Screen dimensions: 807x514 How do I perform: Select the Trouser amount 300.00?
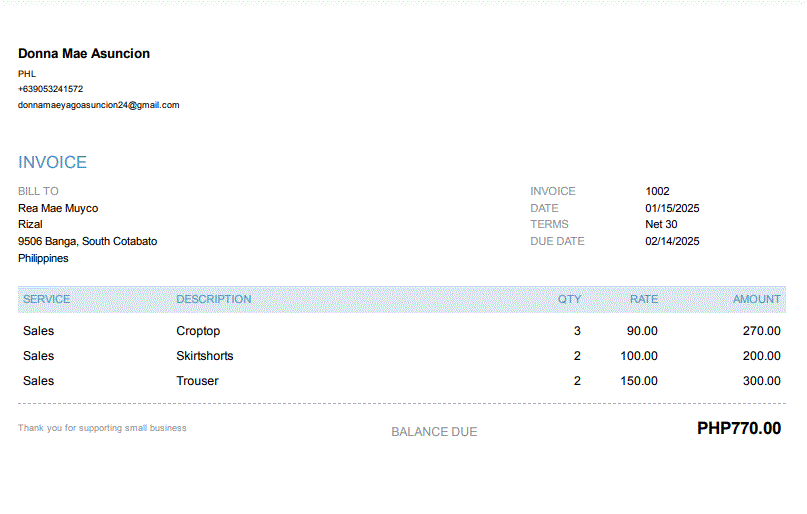pos(761,381)
